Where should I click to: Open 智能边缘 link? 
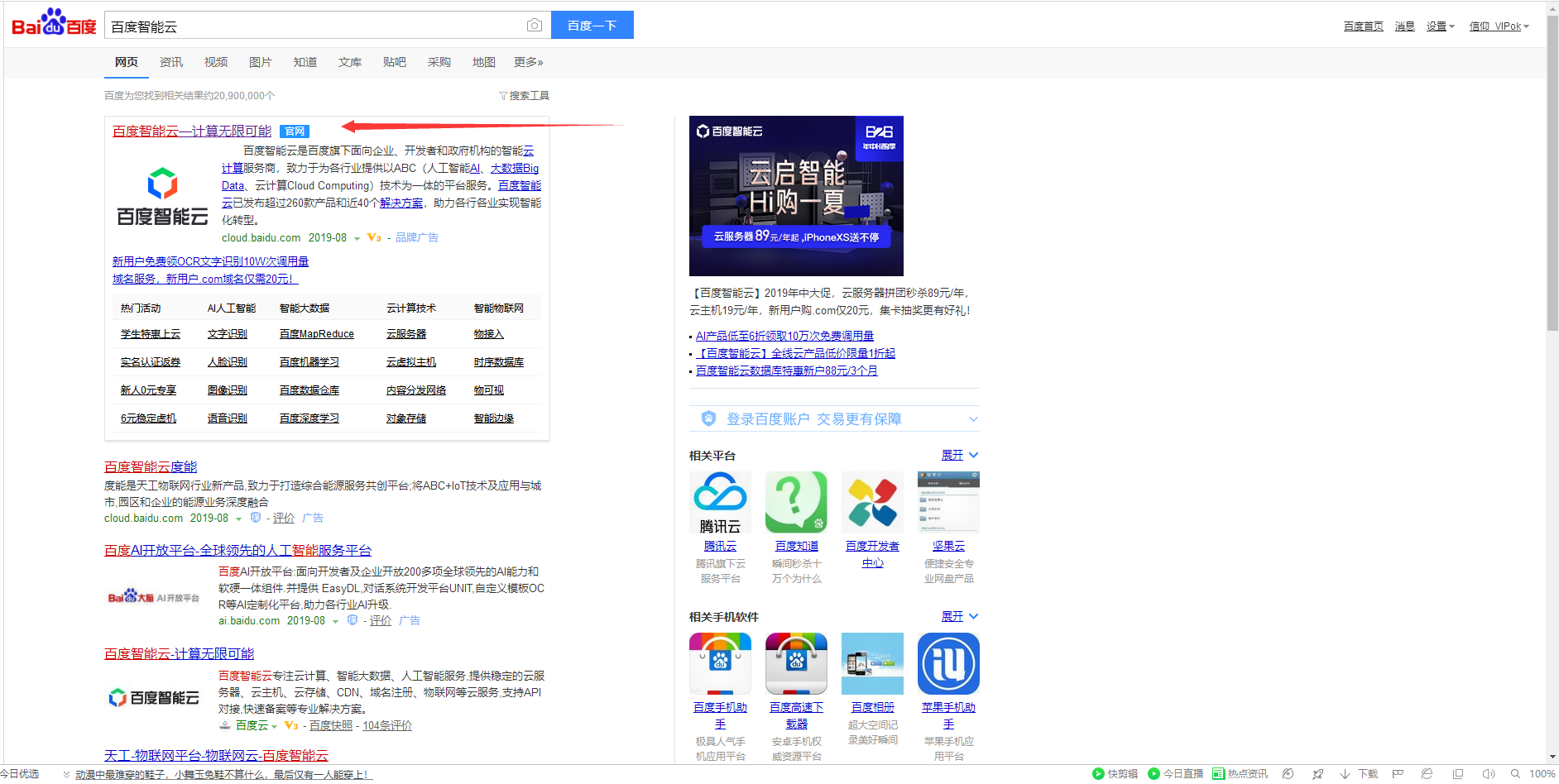click(x=494, y=418)
